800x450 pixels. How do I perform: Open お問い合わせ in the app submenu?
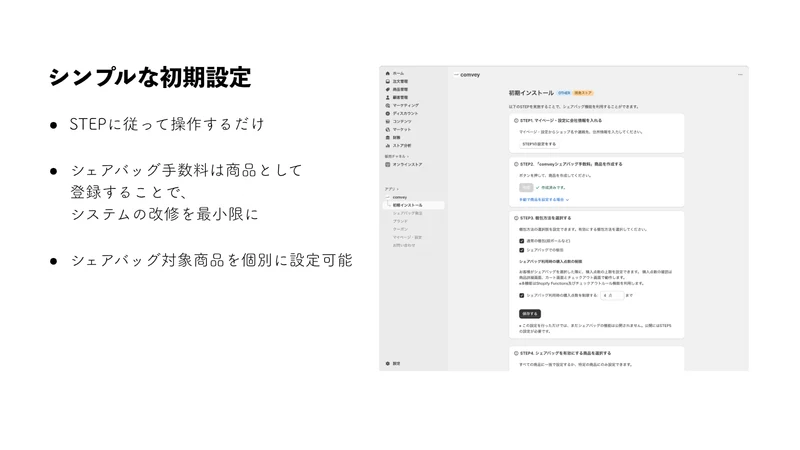404,245
